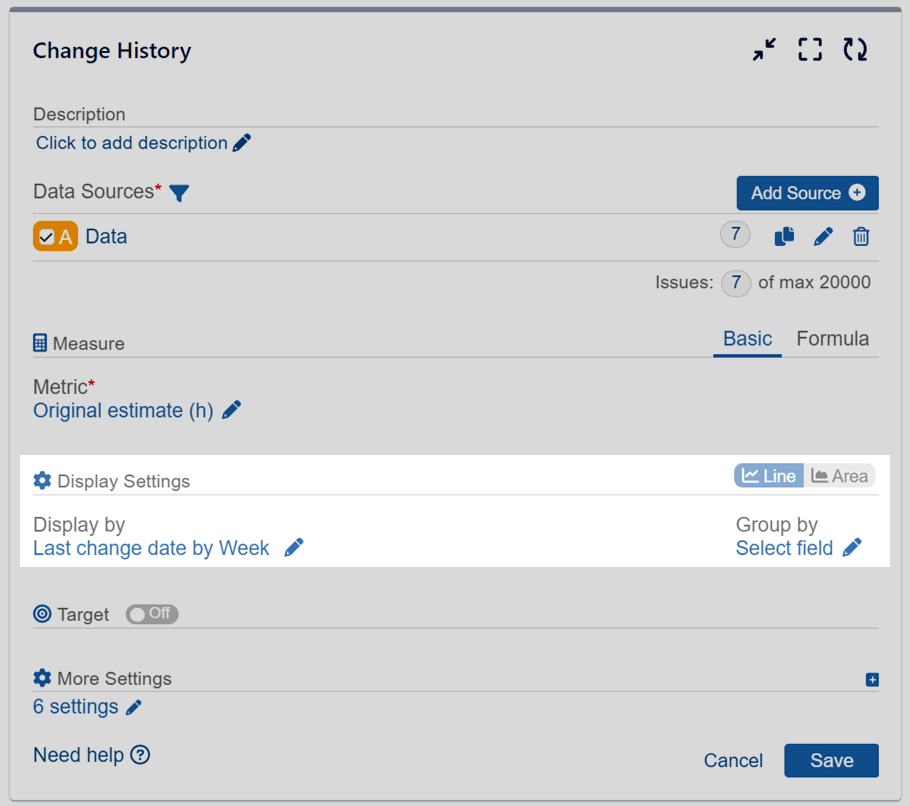Switch chart type to Area
This screenshot has width=910, height=806.
pos(839,476)
